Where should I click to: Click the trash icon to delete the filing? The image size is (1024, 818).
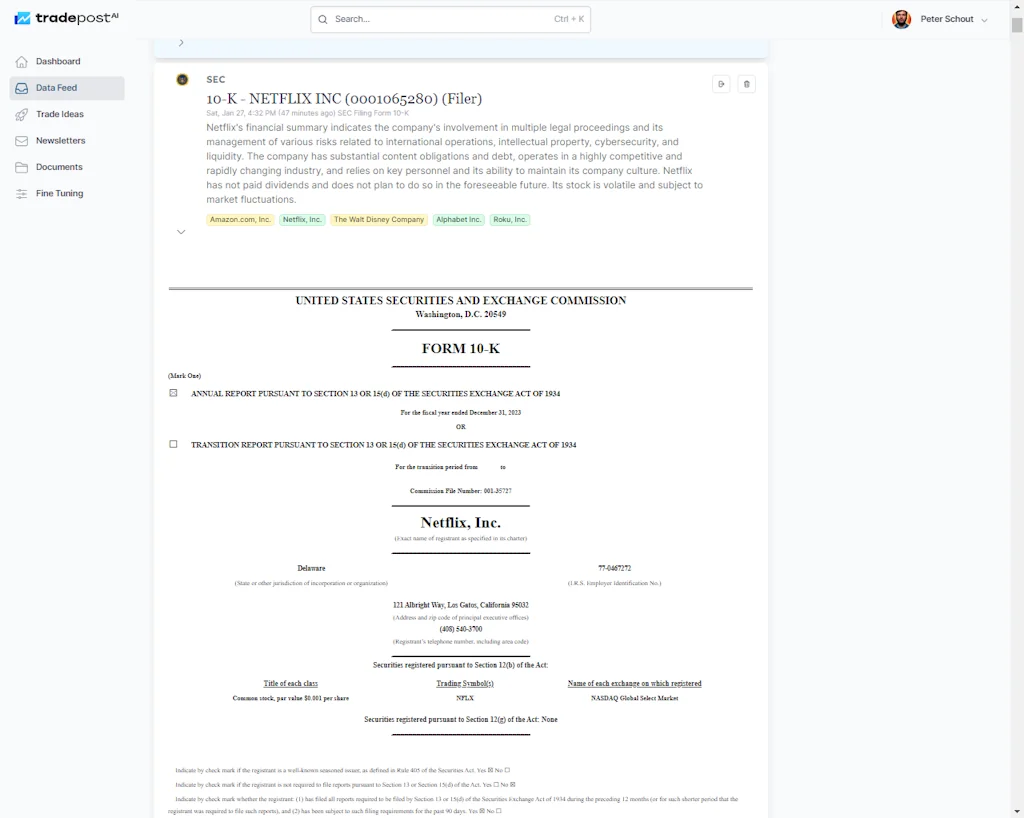746,84
